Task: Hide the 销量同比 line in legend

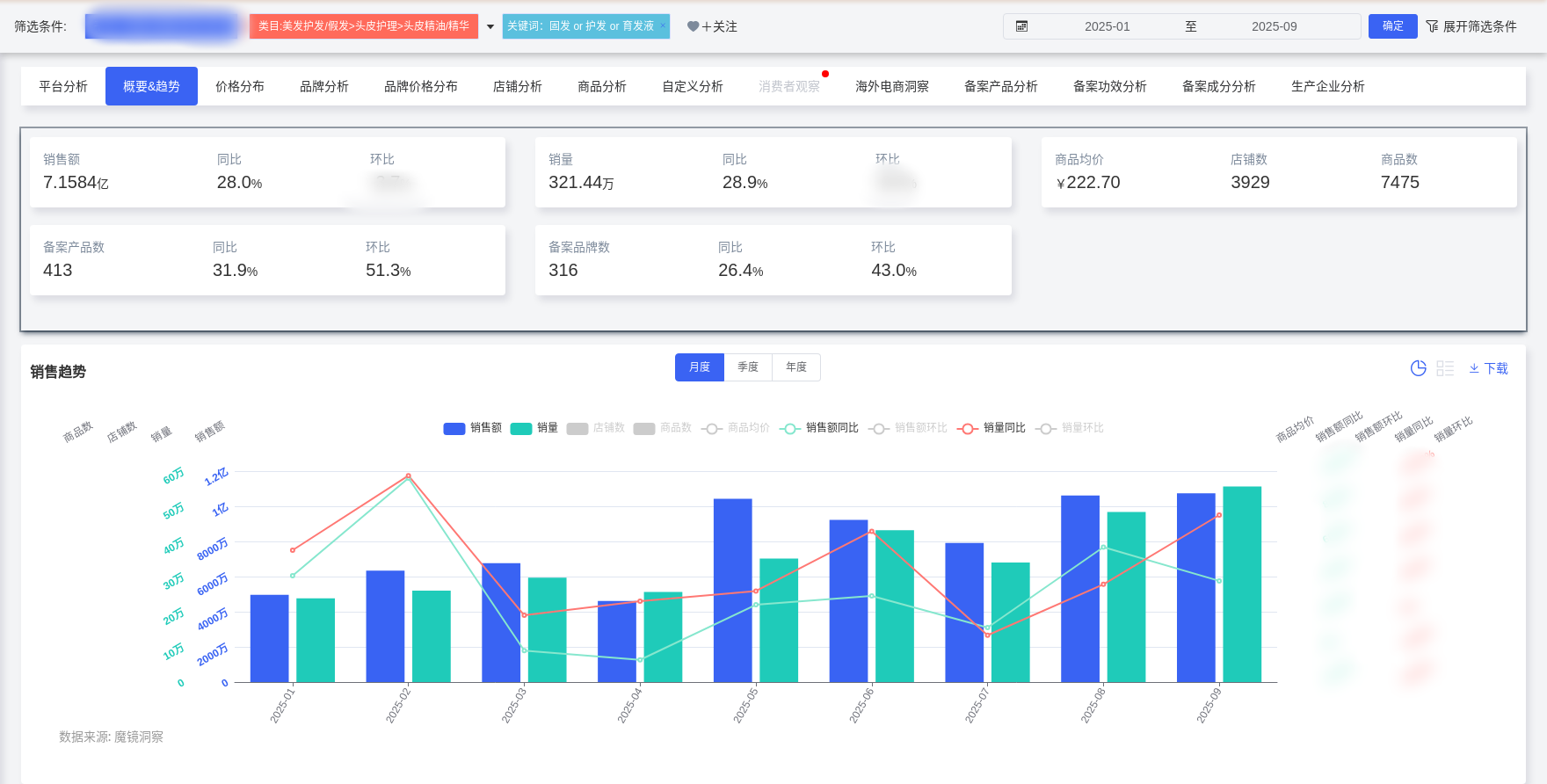Action: 991,428
